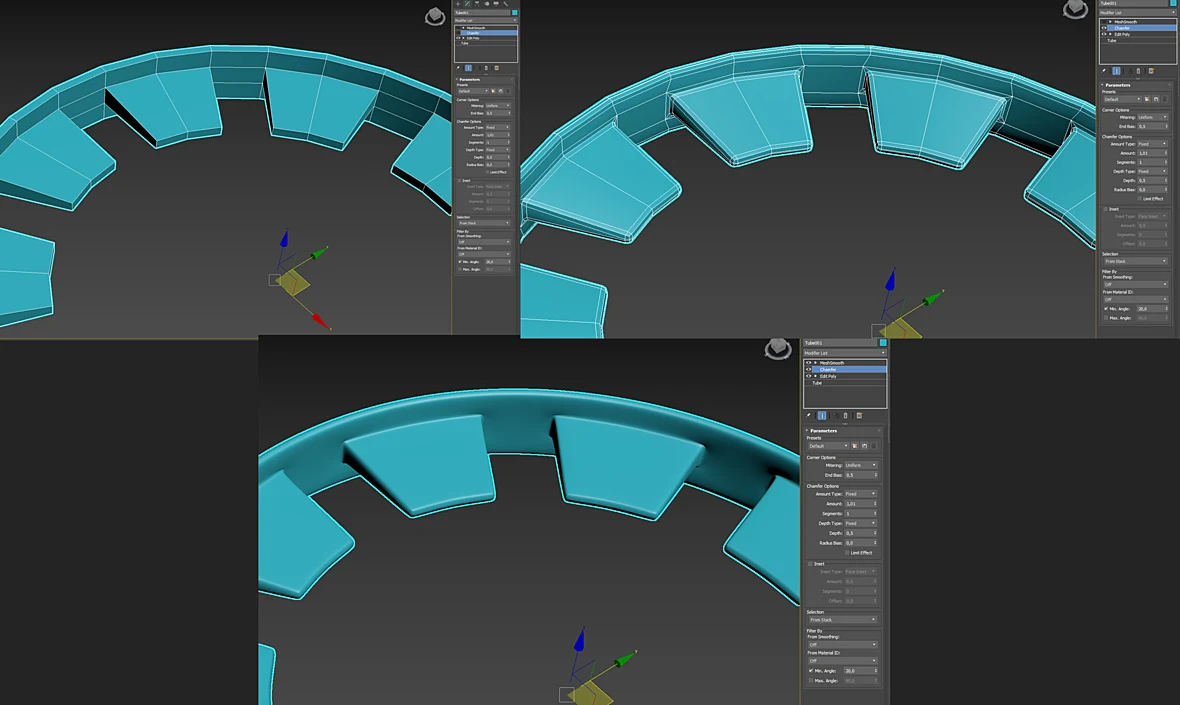Toggle Chamfer eye icon in bottom view stack
Image resolution: width=1180 pixels, height=705 pixels.
(x=808, y=369)
